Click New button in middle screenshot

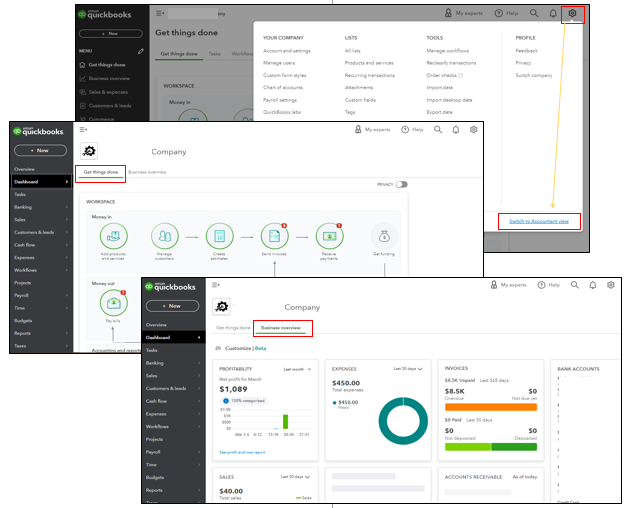[41, 151]
